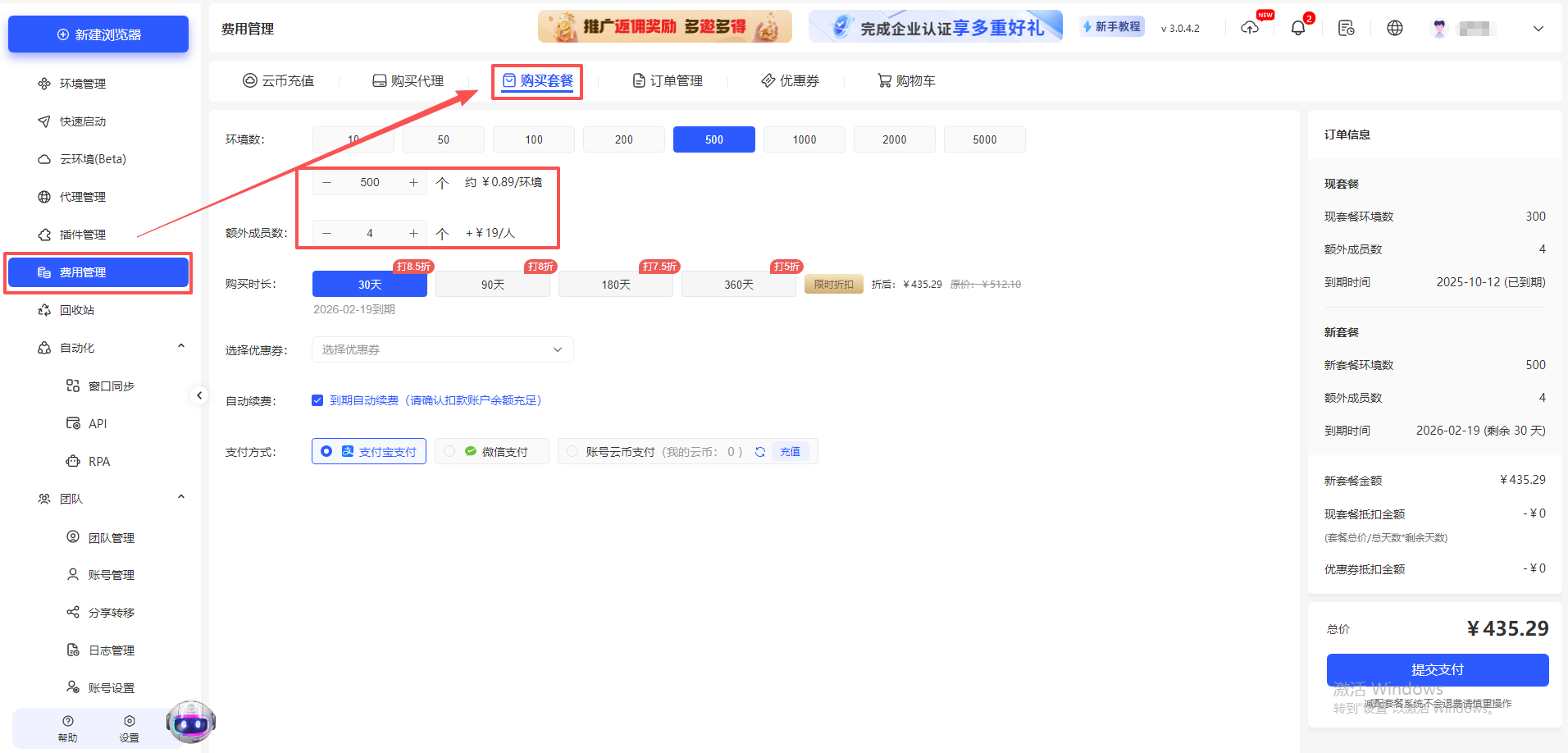Collapse the 自动化 sidebar section

tap(180, 345)
